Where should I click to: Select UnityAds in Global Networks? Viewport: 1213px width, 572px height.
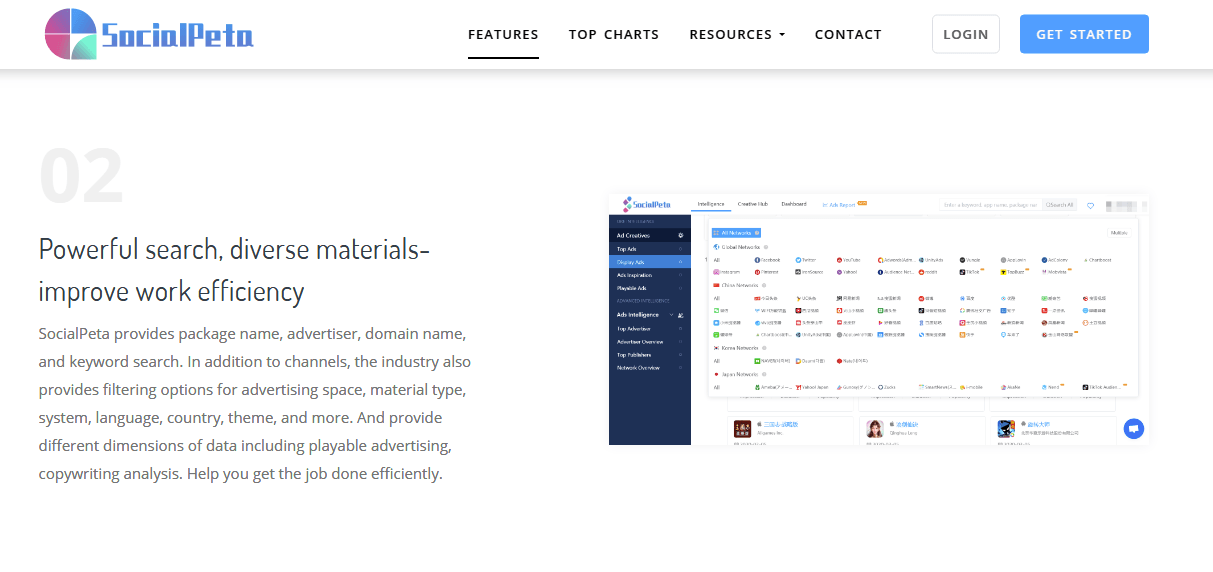tap(931, 260)
